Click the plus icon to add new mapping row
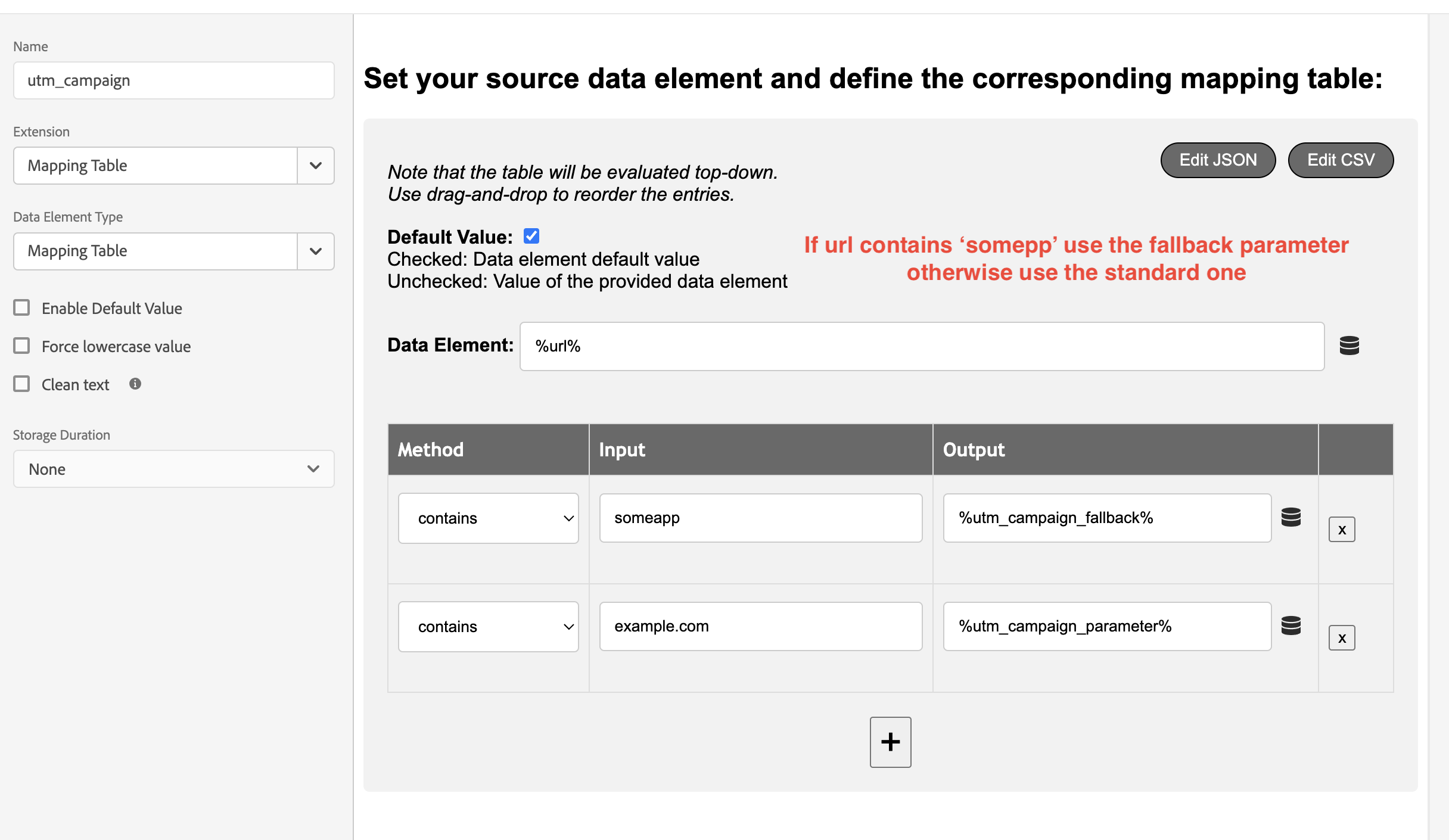1449x840 pixels. coord(891,742)
